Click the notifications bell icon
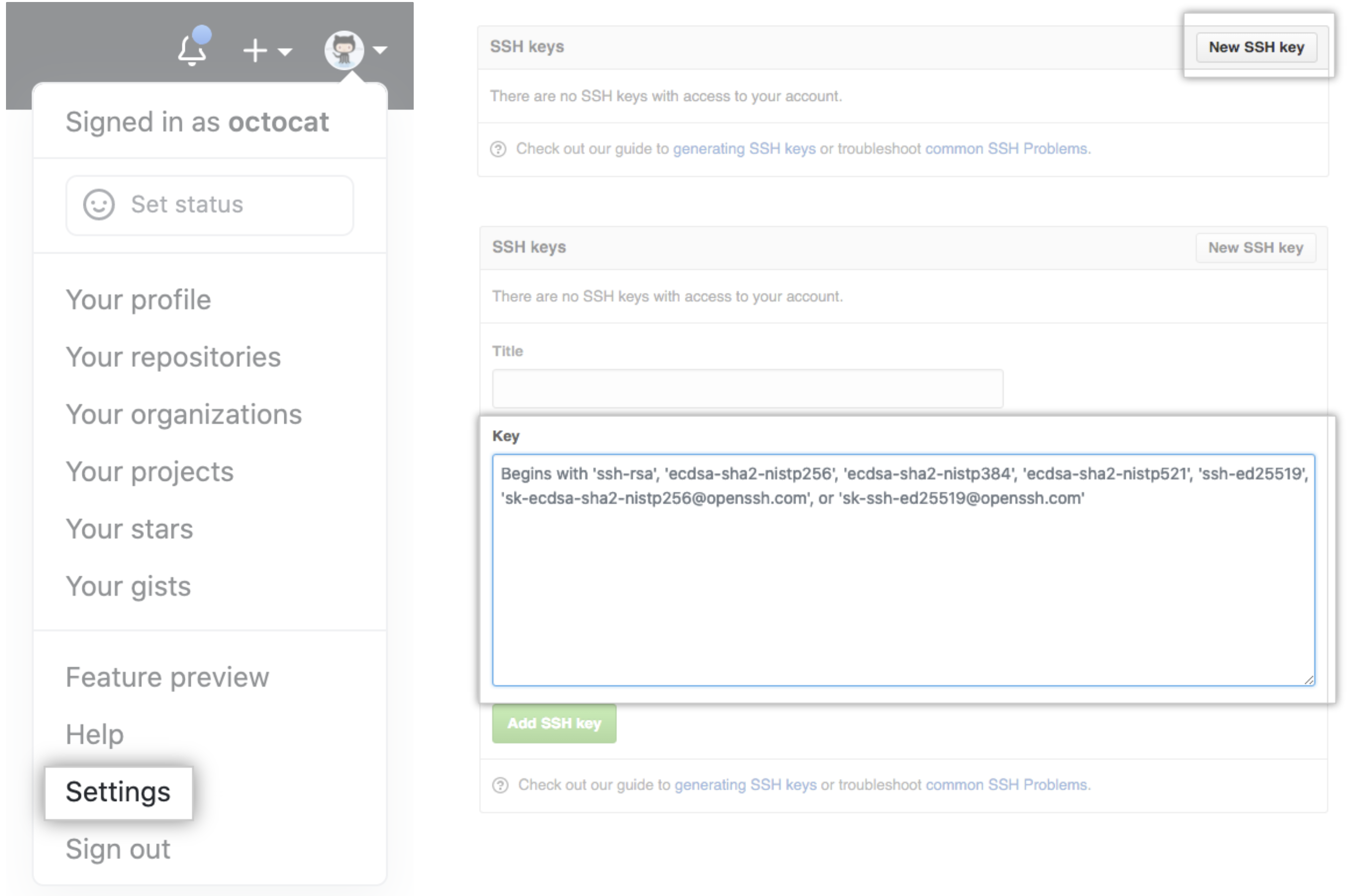The image size is (1347, 896). tap(192, 50)
